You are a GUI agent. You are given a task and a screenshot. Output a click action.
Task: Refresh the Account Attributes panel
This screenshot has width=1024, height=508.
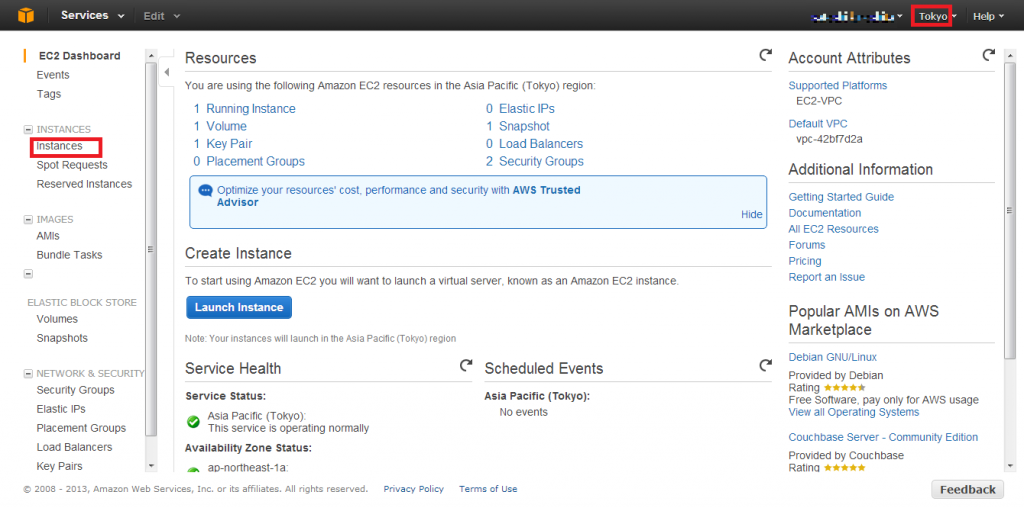pyautogui.click(x=989, y=56)
